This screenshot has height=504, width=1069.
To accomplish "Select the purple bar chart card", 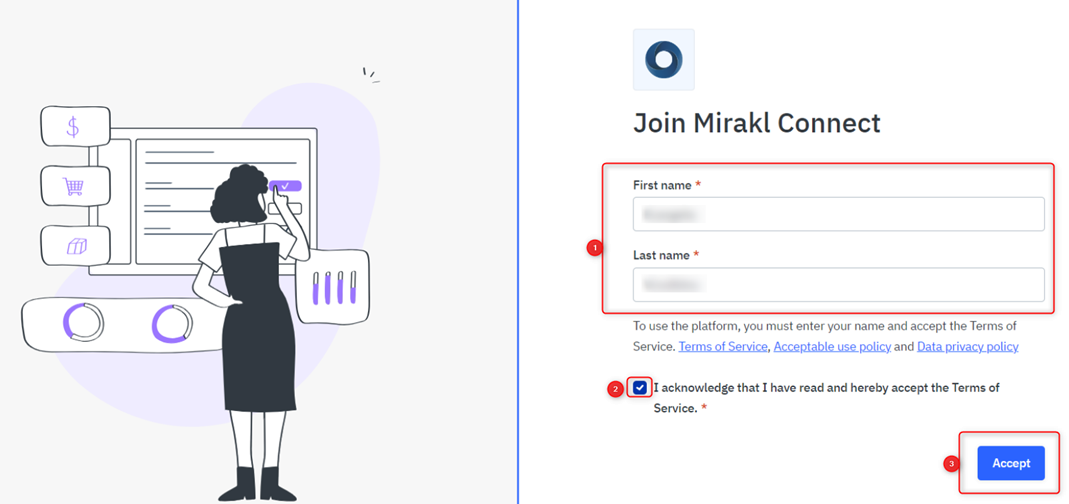I will coord(333,286).
